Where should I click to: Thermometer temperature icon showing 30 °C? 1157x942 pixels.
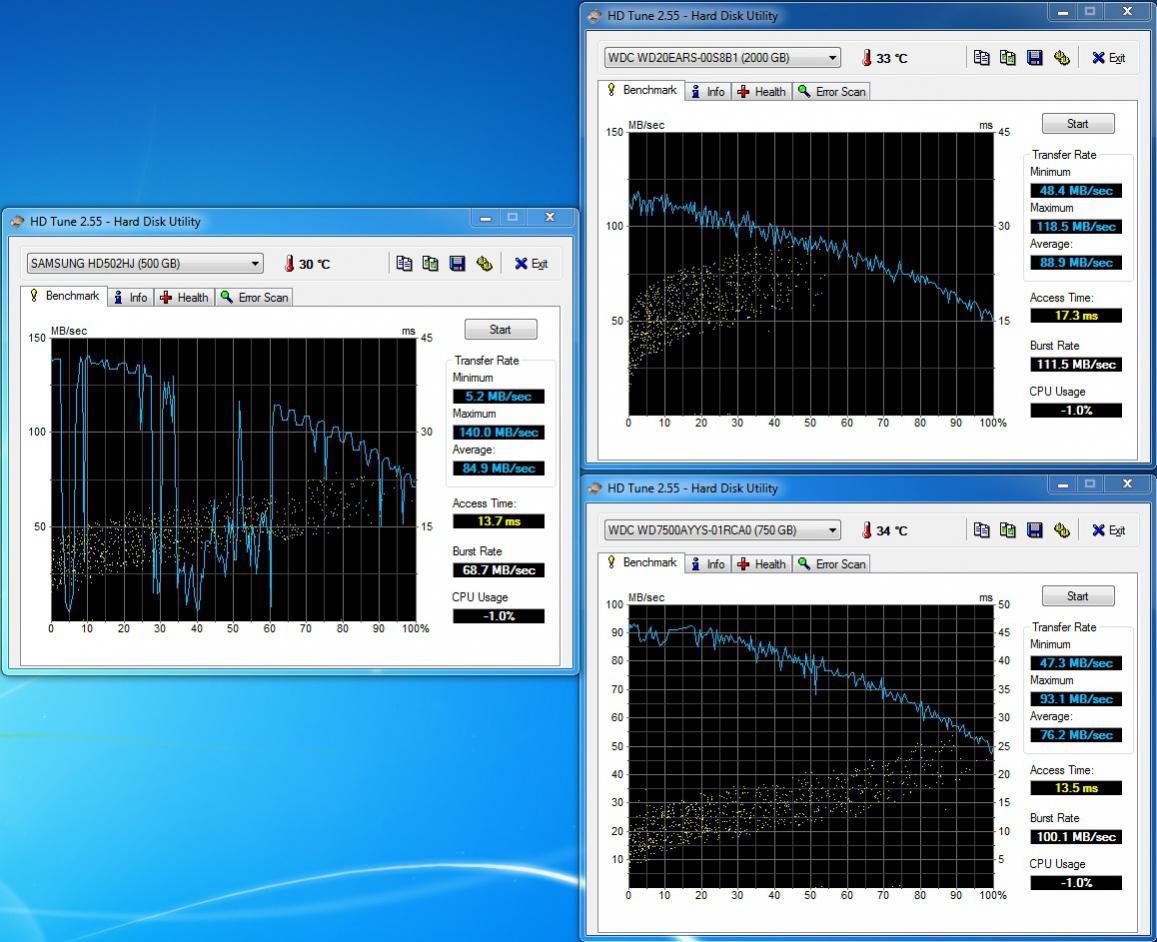pyautogui.click(x=289, y=263)
